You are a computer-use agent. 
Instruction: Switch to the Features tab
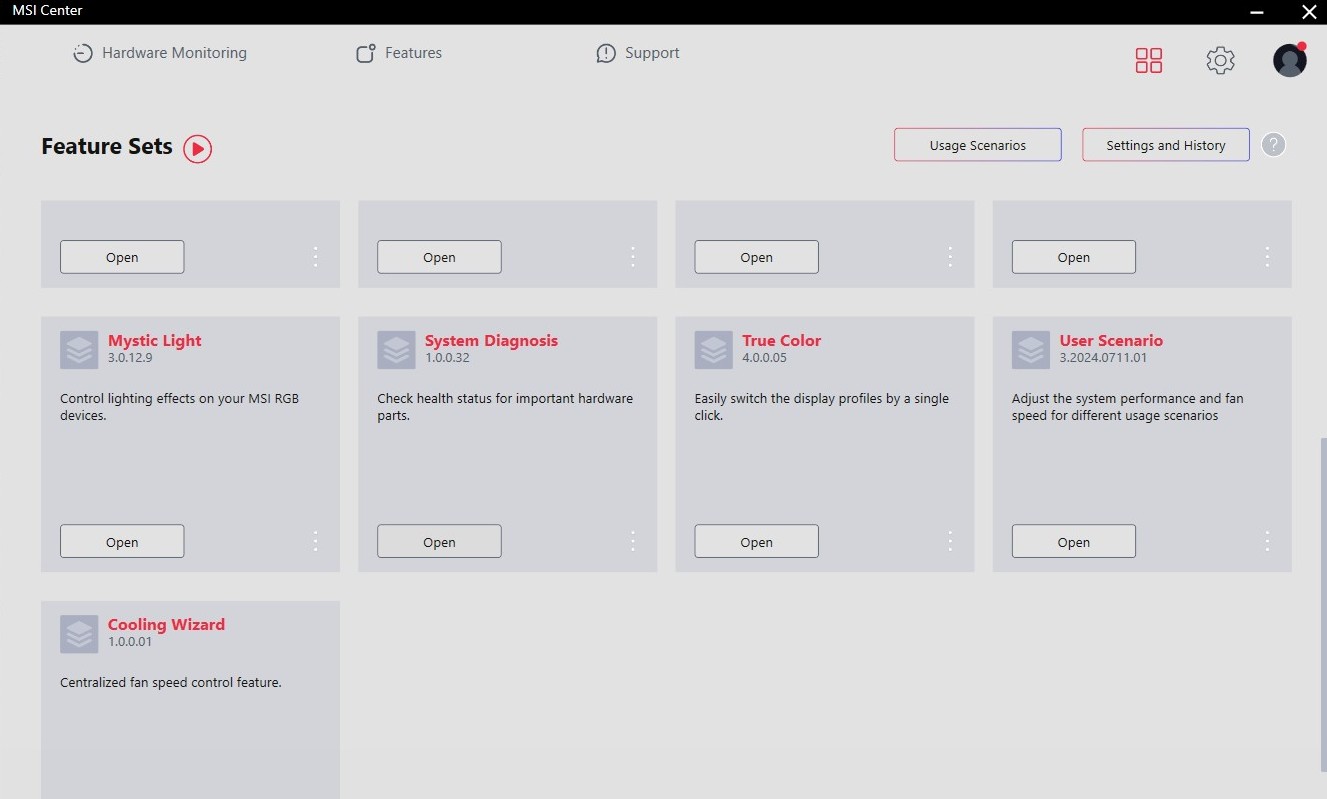399,53
